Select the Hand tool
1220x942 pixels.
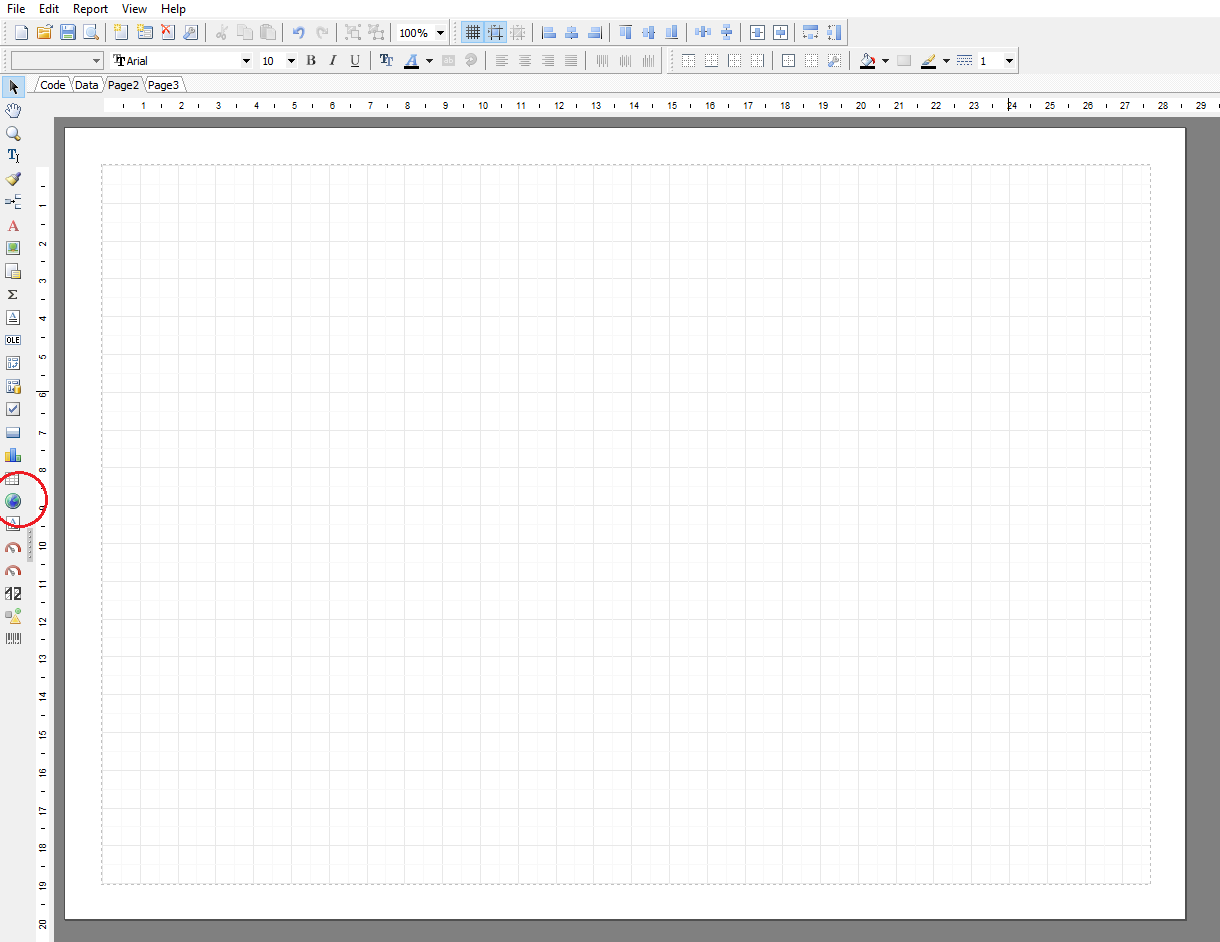pyautogui.click(x=13, y=110)
